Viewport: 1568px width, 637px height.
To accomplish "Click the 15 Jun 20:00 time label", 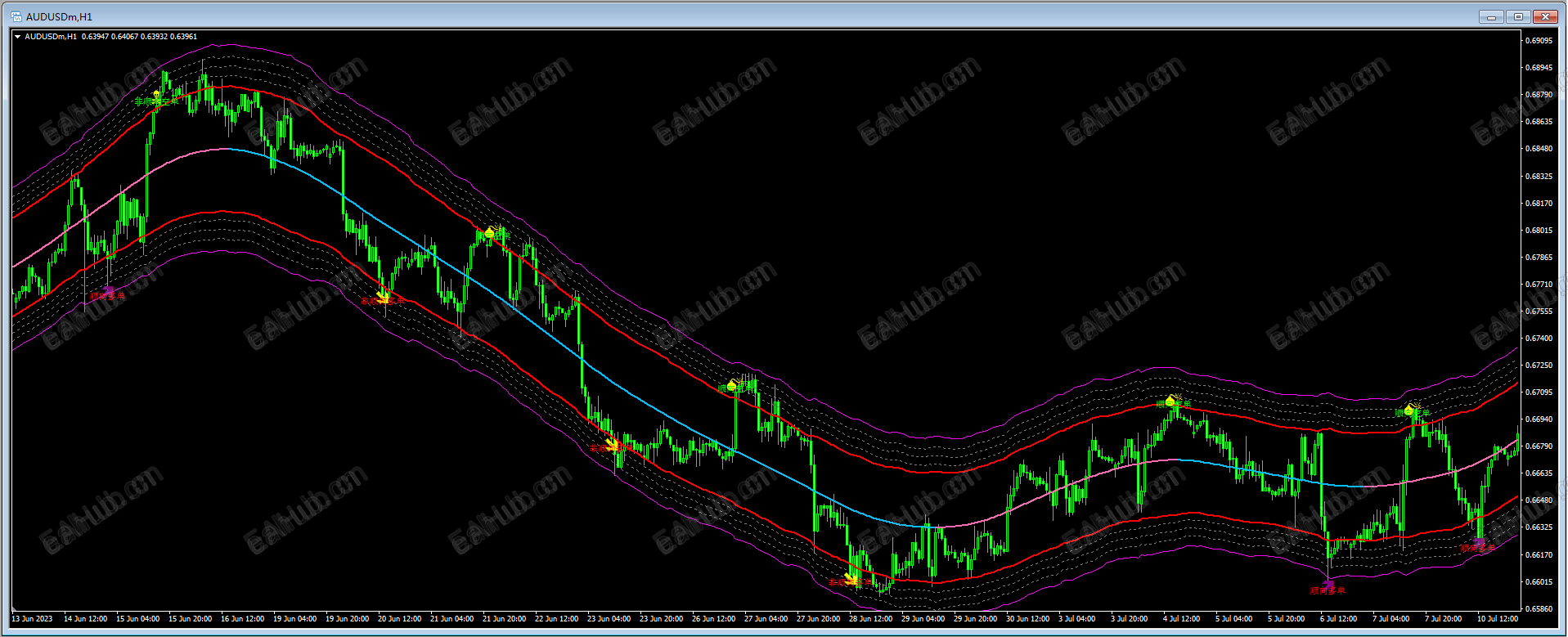I will 190,619.
